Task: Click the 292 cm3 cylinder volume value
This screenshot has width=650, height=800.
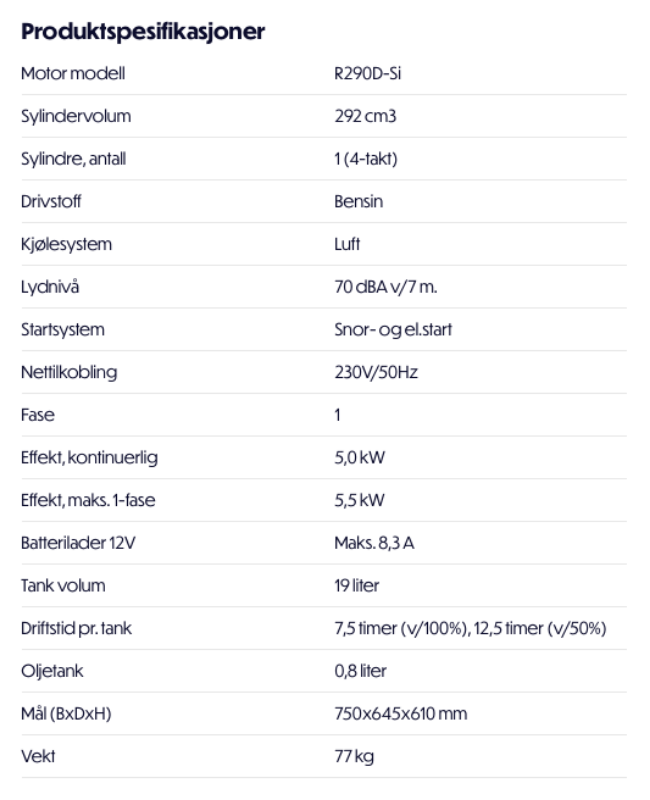Action: pyautogui.click(x=364, y=116)
